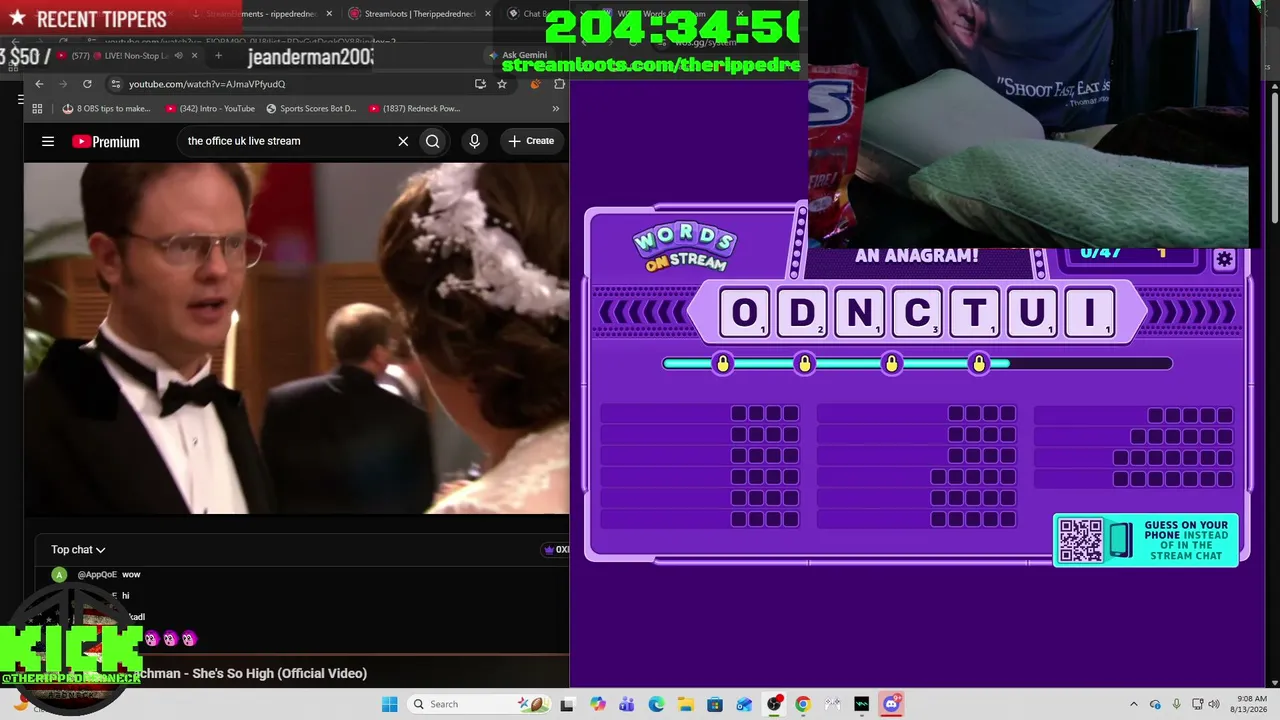This screenshot has height=720, width=1280.
Task: Open the '8 OBS tips to make...' bookmark
Action: 107,109
